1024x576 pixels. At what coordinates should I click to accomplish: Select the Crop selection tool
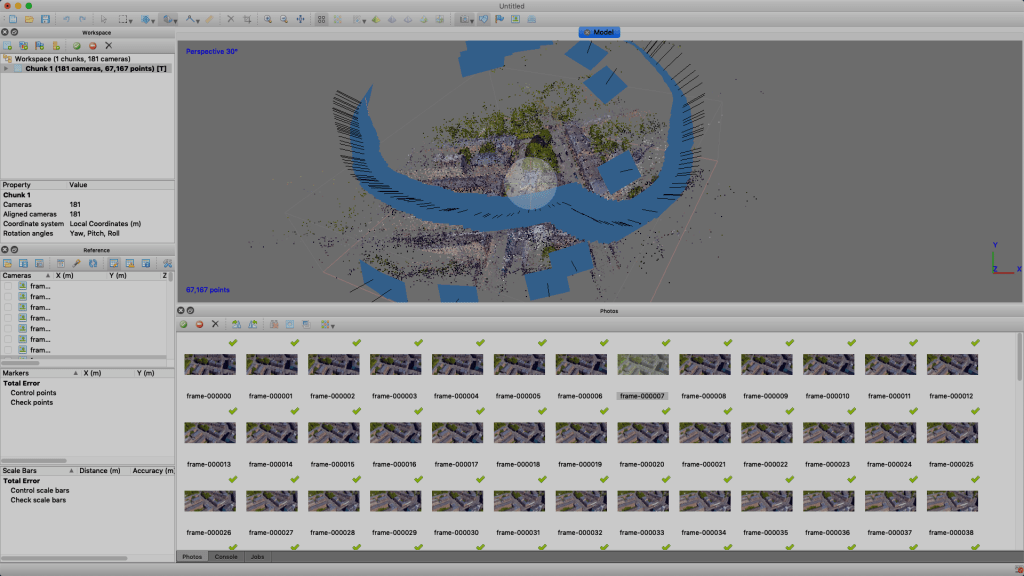click(247, 19)
